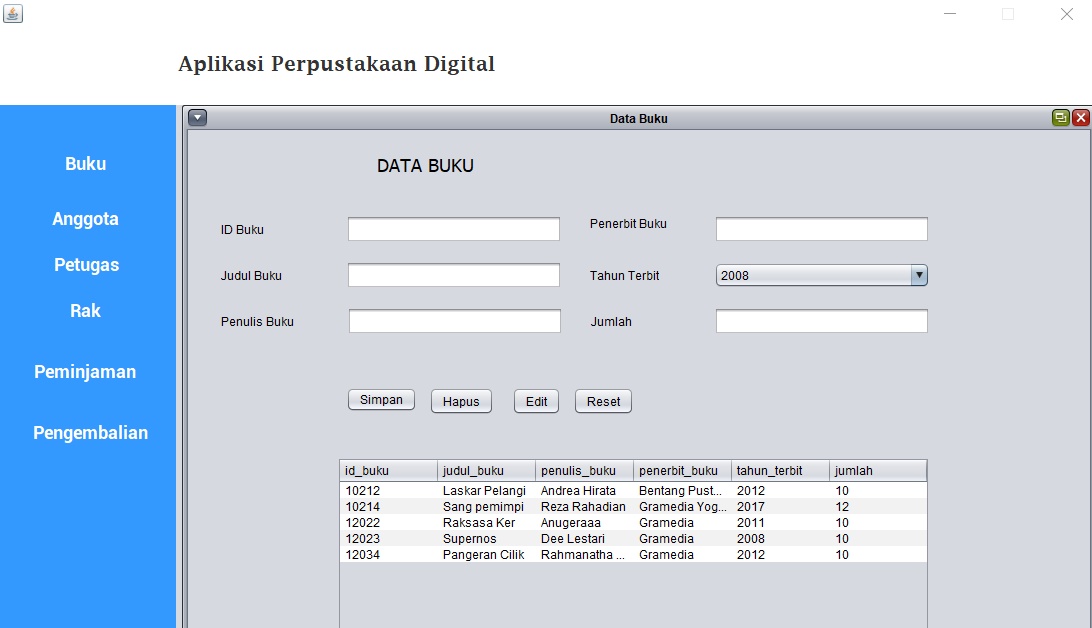
Task: Click the Hapus button
Action: click(x=461, y=401)
